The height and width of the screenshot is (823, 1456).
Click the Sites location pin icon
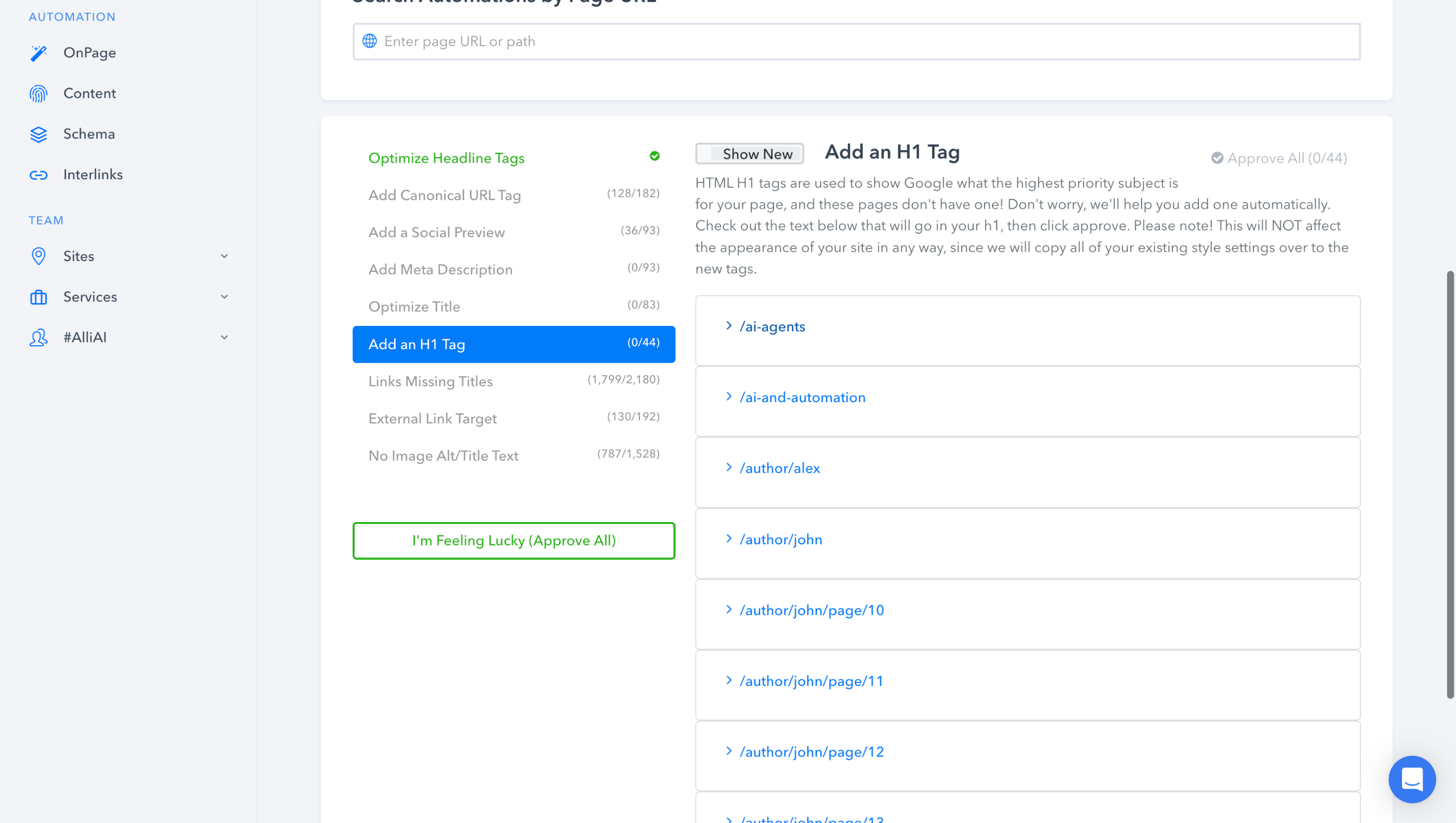click(38, 257)
